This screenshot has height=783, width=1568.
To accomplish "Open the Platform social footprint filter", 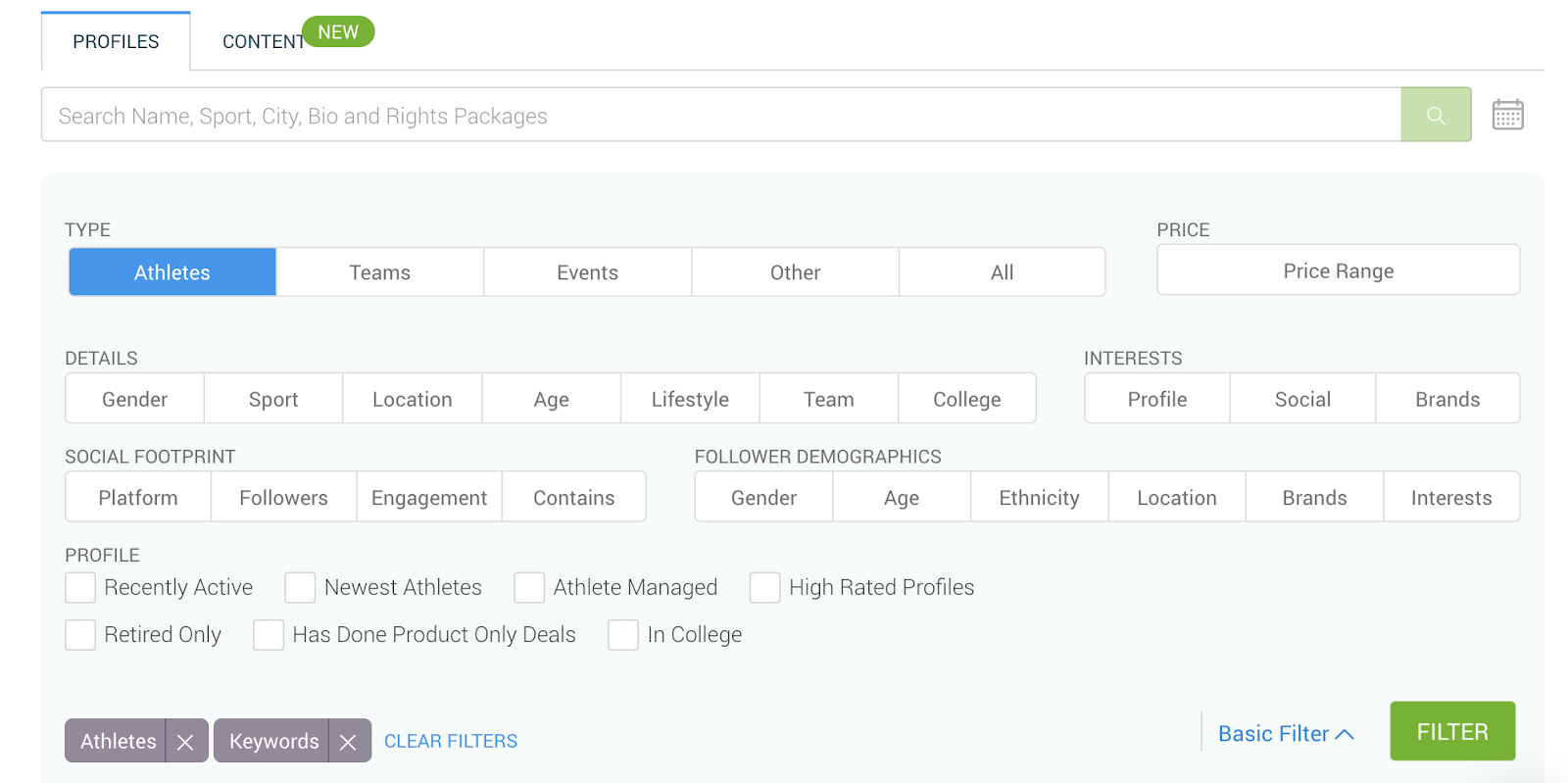I will [x=138, y=498].
